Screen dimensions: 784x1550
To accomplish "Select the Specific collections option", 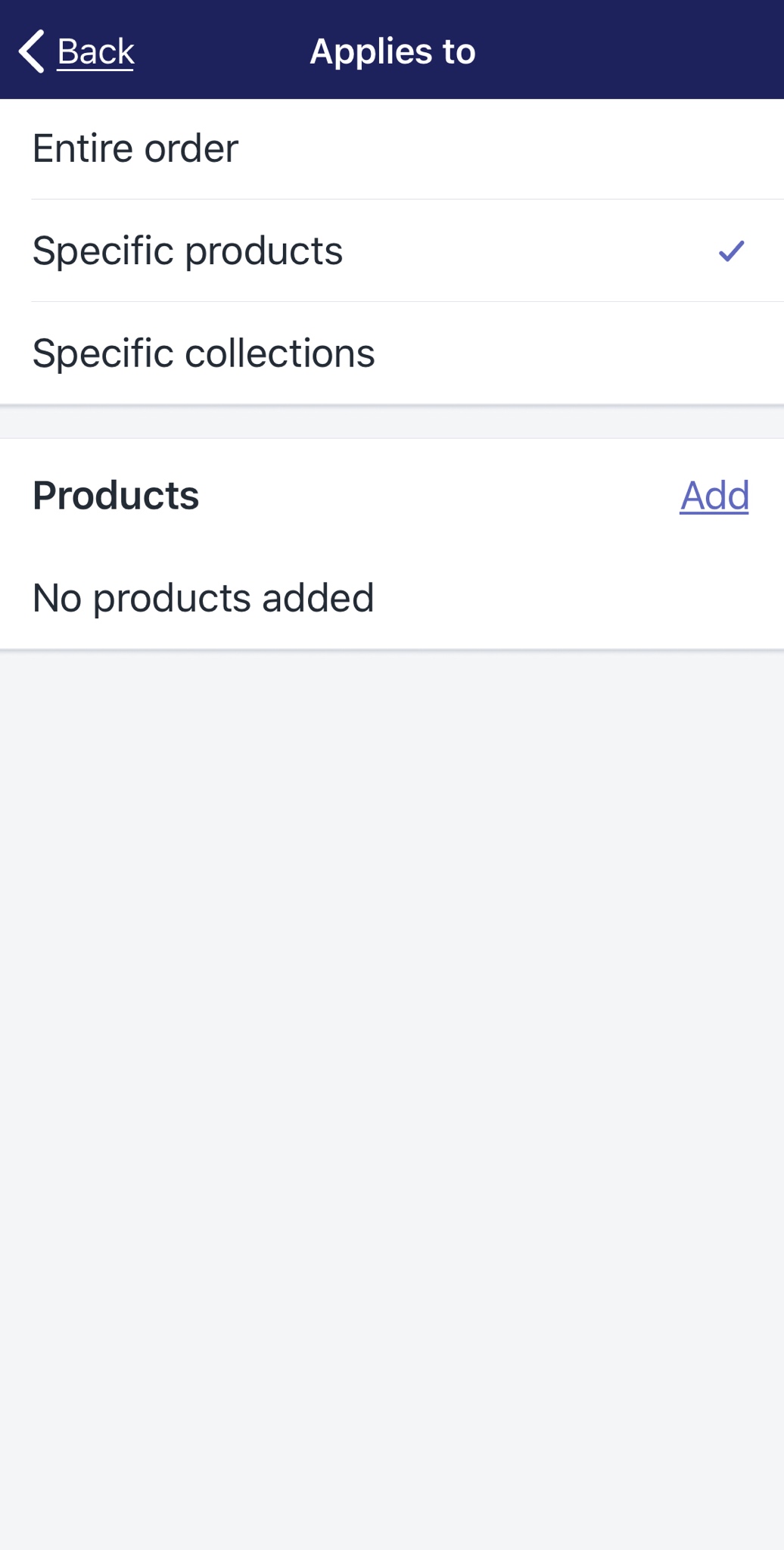I will coord(392,353).
